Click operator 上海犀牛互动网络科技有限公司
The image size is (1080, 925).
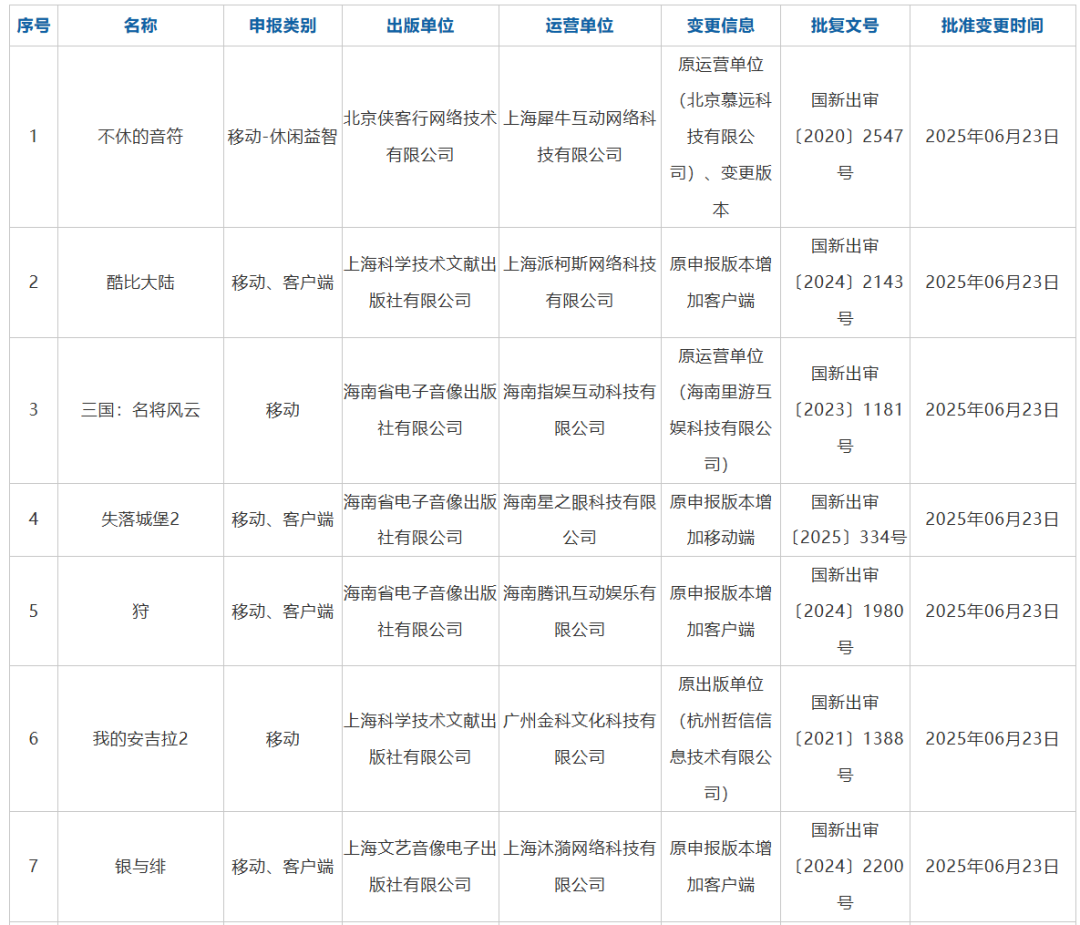(579, 136)
